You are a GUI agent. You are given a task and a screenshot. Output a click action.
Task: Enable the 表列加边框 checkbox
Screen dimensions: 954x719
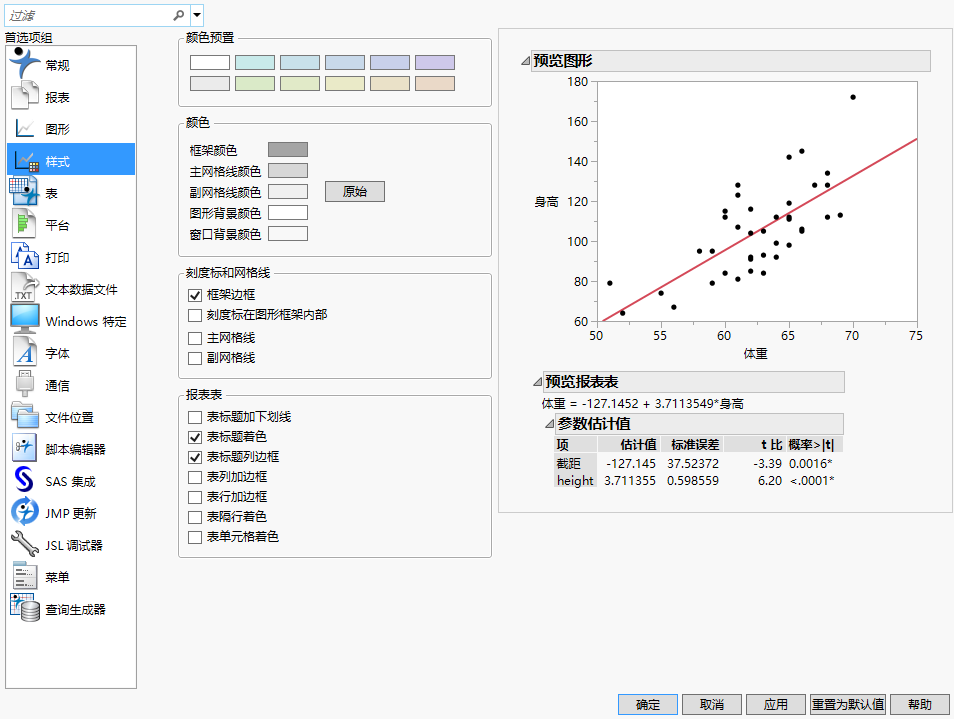coord(195,478)
